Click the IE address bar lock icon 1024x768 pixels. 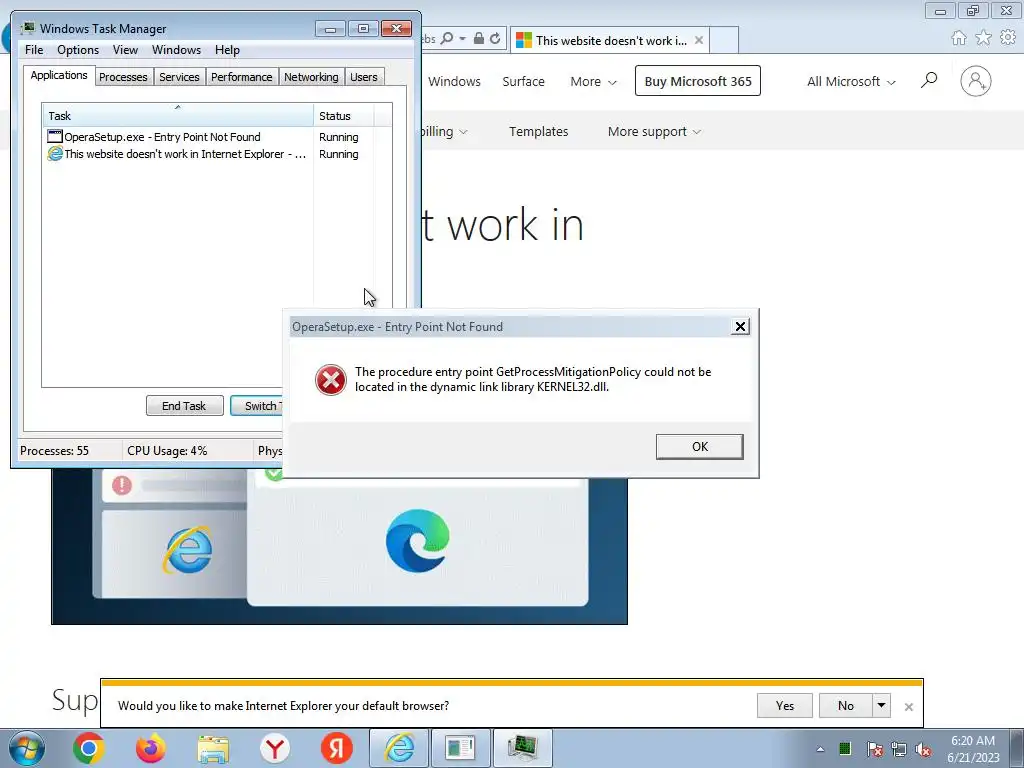479,39
